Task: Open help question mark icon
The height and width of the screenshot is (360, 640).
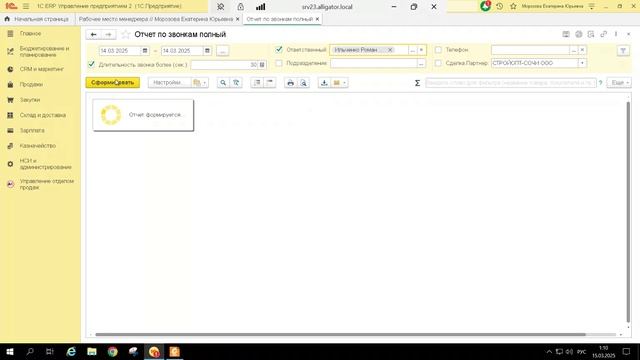Action: tap(600, 83)
